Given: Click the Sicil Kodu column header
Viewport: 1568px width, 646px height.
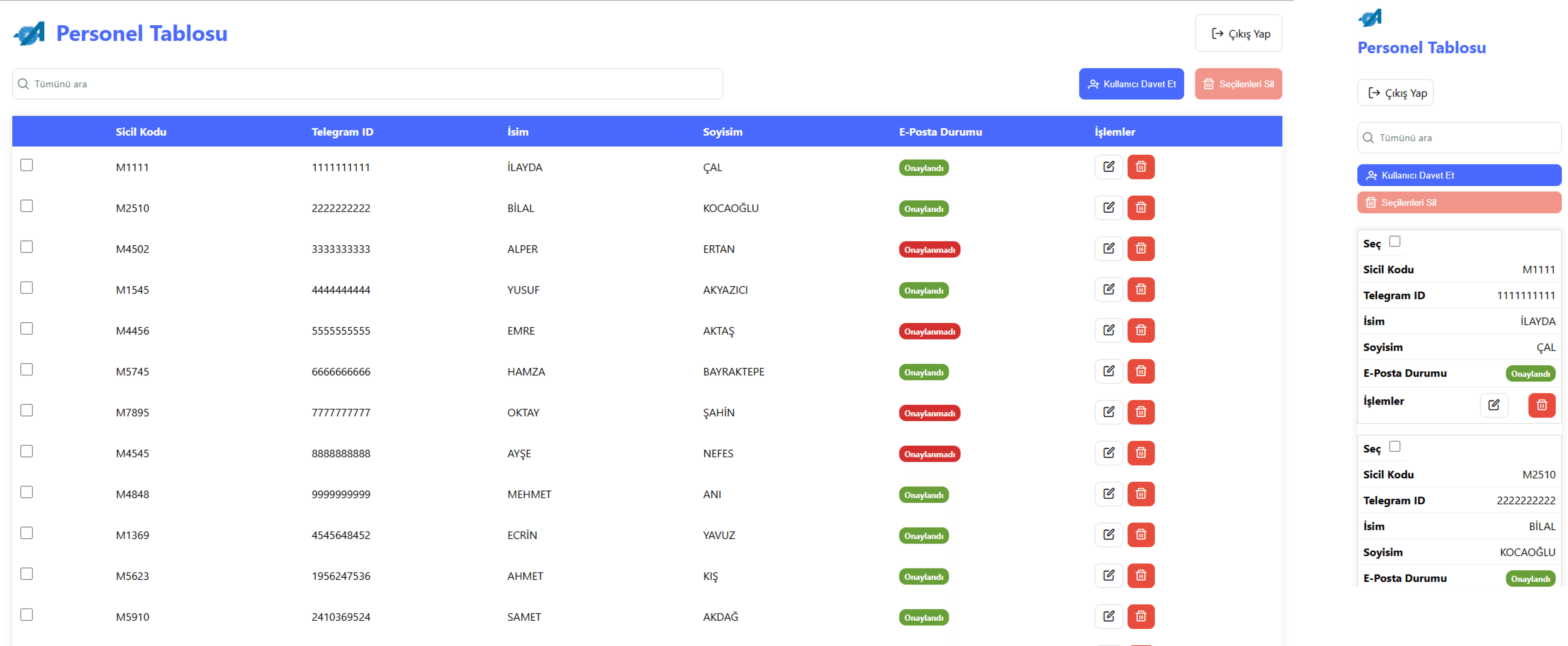Looking at the screenshot, I should pos(141,131).
